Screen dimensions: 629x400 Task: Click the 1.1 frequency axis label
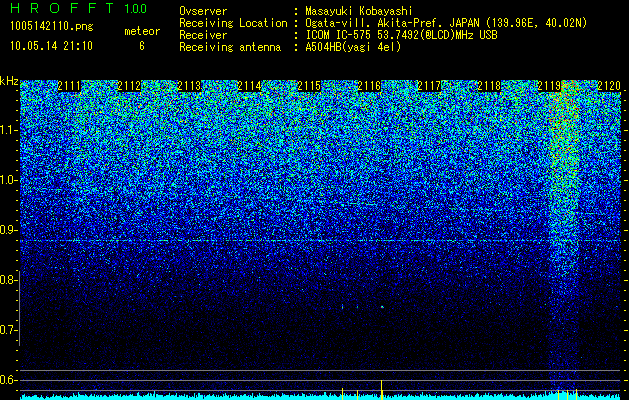(x=9, y=130)
